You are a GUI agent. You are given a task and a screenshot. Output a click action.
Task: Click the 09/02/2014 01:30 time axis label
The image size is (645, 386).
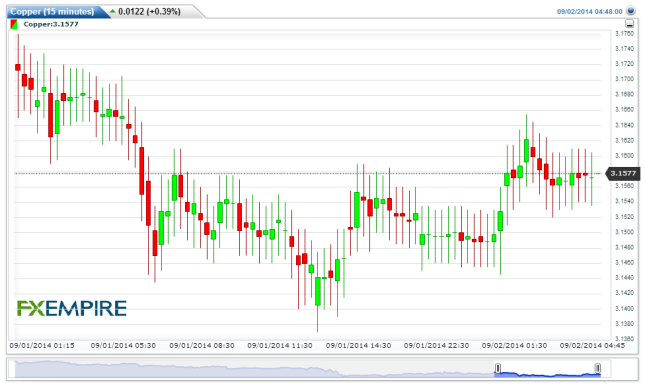pos(514,346)
